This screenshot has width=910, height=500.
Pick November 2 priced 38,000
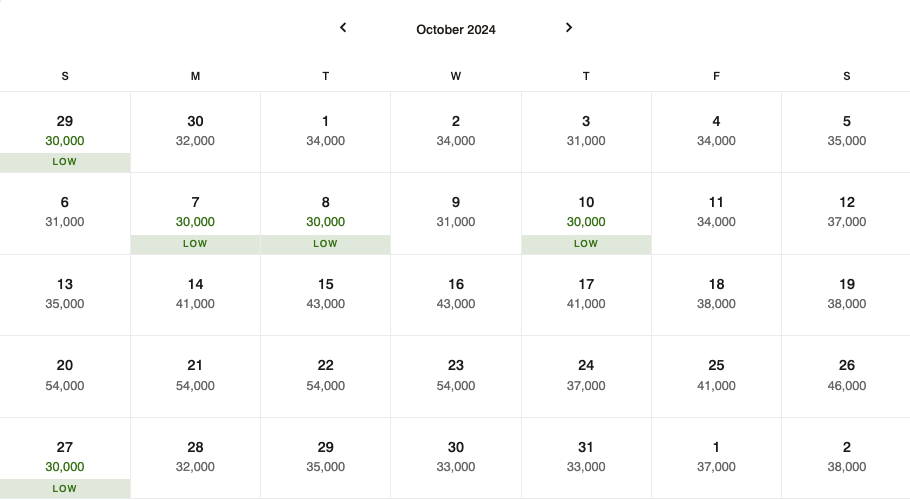click(846, 458)
